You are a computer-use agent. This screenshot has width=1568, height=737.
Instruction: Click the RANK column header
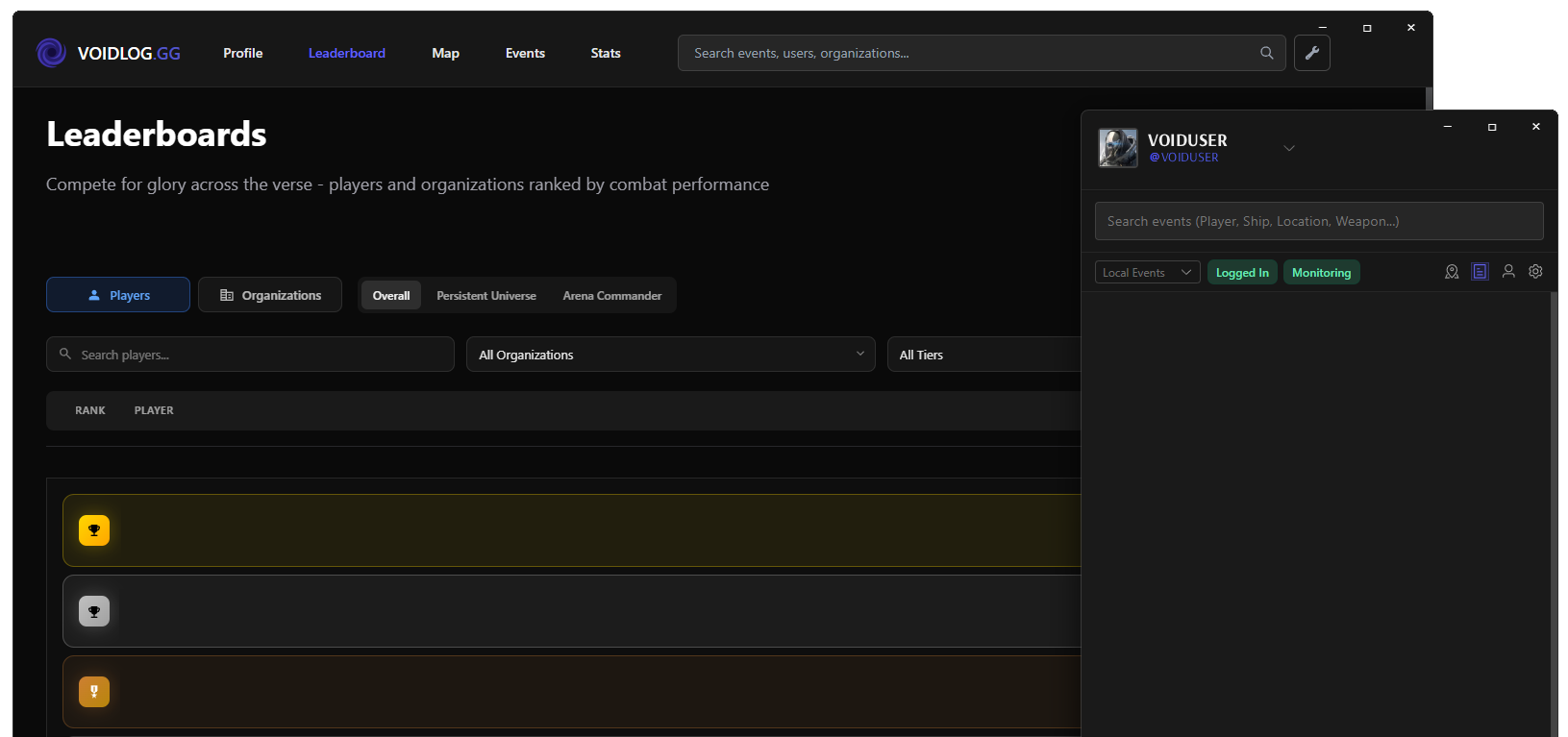90,410
